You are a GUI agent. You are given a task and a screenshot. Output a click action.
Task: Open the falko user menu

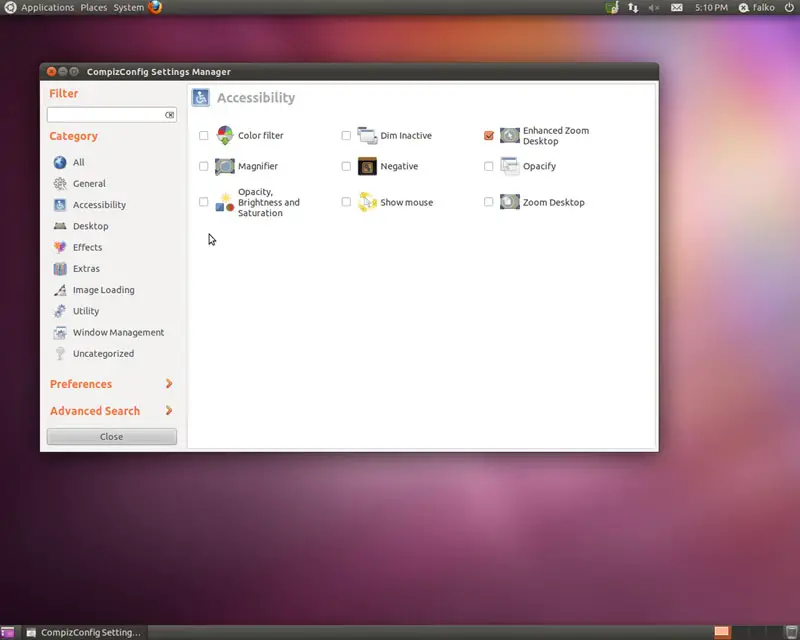(x=757, y=8)
